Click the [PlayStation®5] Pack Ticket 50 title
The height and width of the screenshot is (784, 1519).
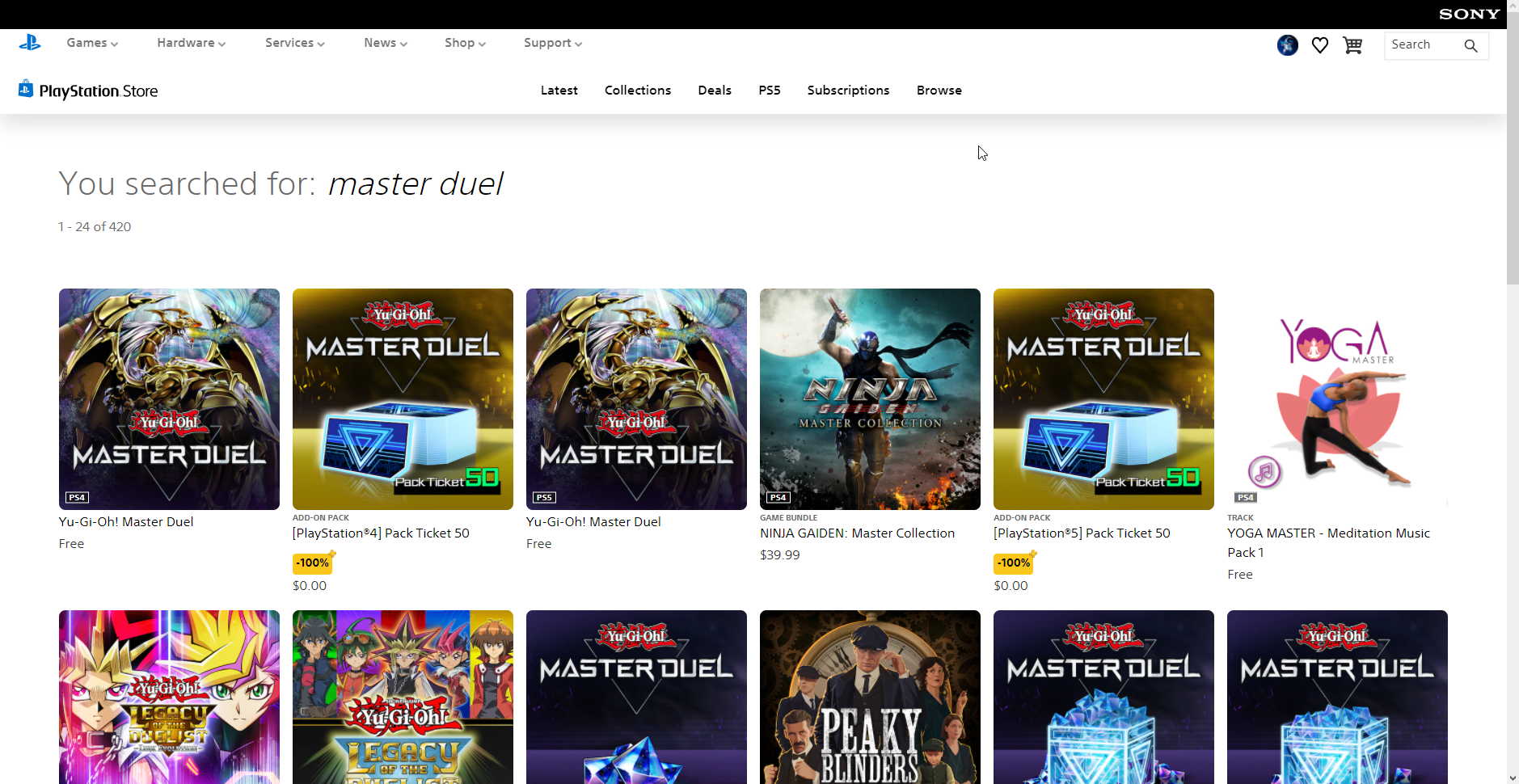tap(1082, 533)
